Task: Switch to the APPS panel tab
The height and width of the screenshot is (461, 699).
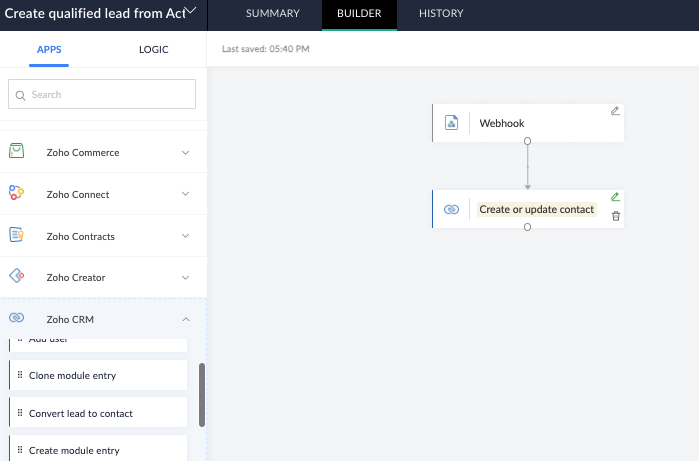Action: click(x=49, y=49)
